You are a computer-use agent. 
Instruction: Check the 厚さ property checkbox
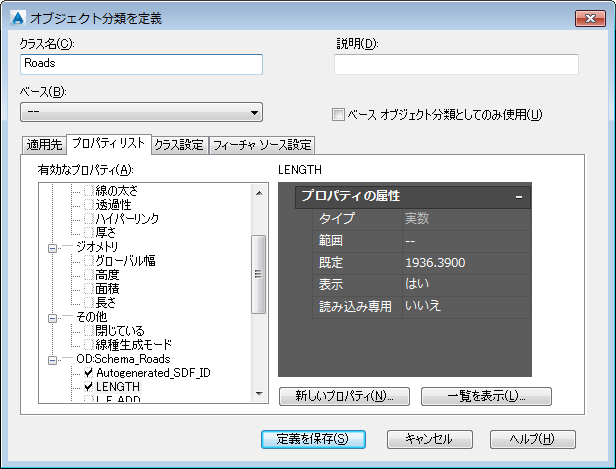pos(89,233)
